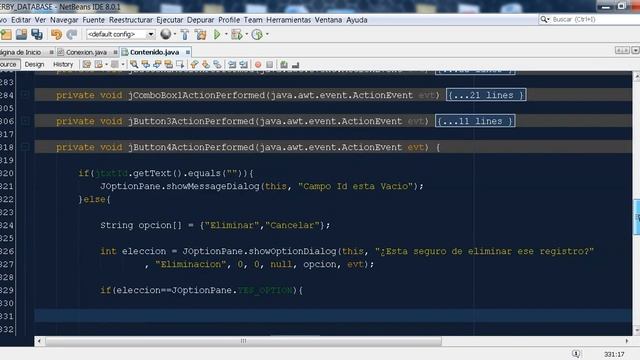Click the globe browser icon

165,34
